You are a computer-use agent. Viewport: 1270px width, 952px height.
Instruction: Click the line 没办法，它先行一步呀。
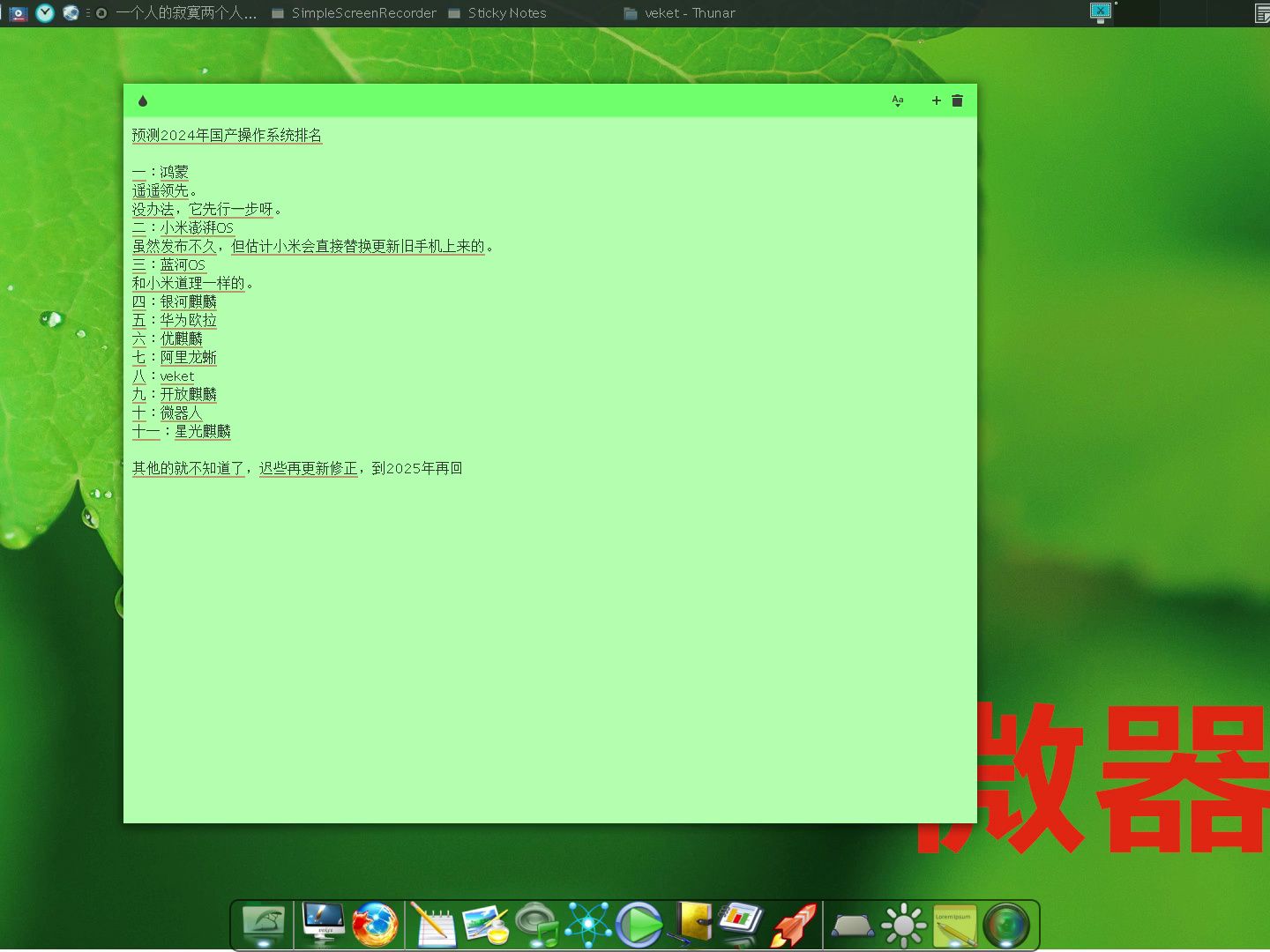point(207,209)
